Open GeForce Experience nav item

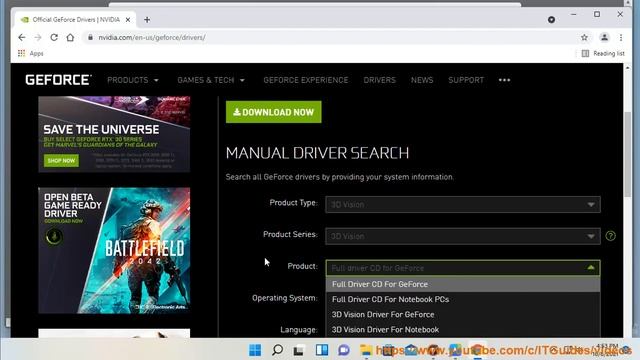point(306,80)
